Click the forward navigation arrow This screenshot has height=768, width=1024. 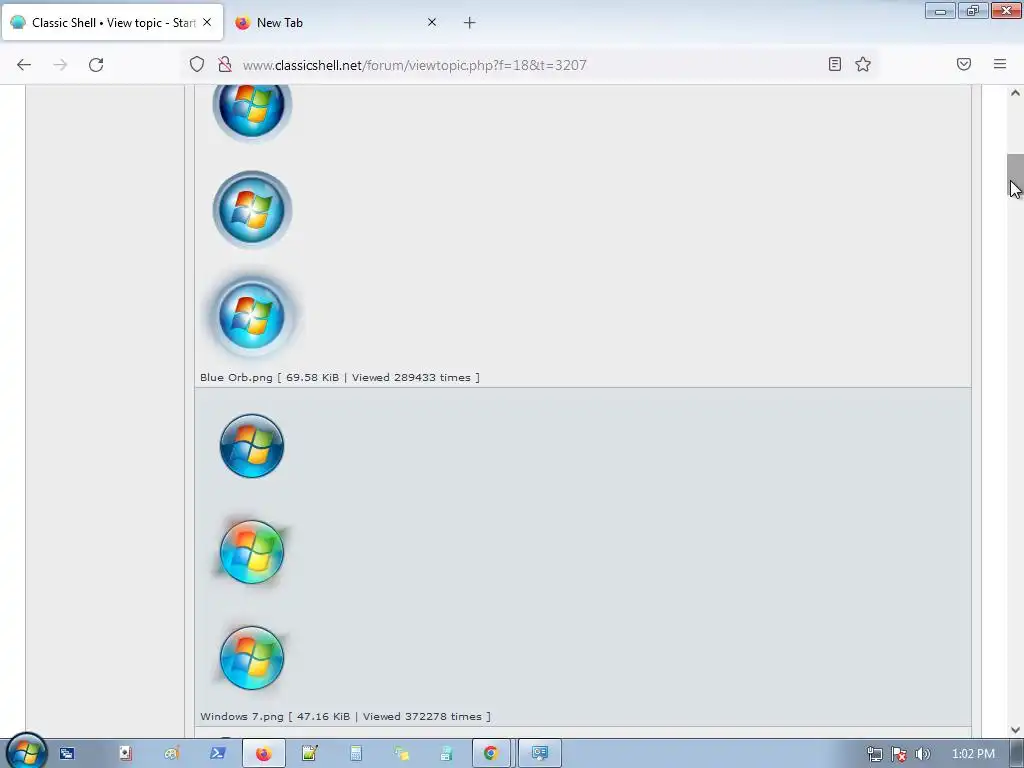[60, 65]
